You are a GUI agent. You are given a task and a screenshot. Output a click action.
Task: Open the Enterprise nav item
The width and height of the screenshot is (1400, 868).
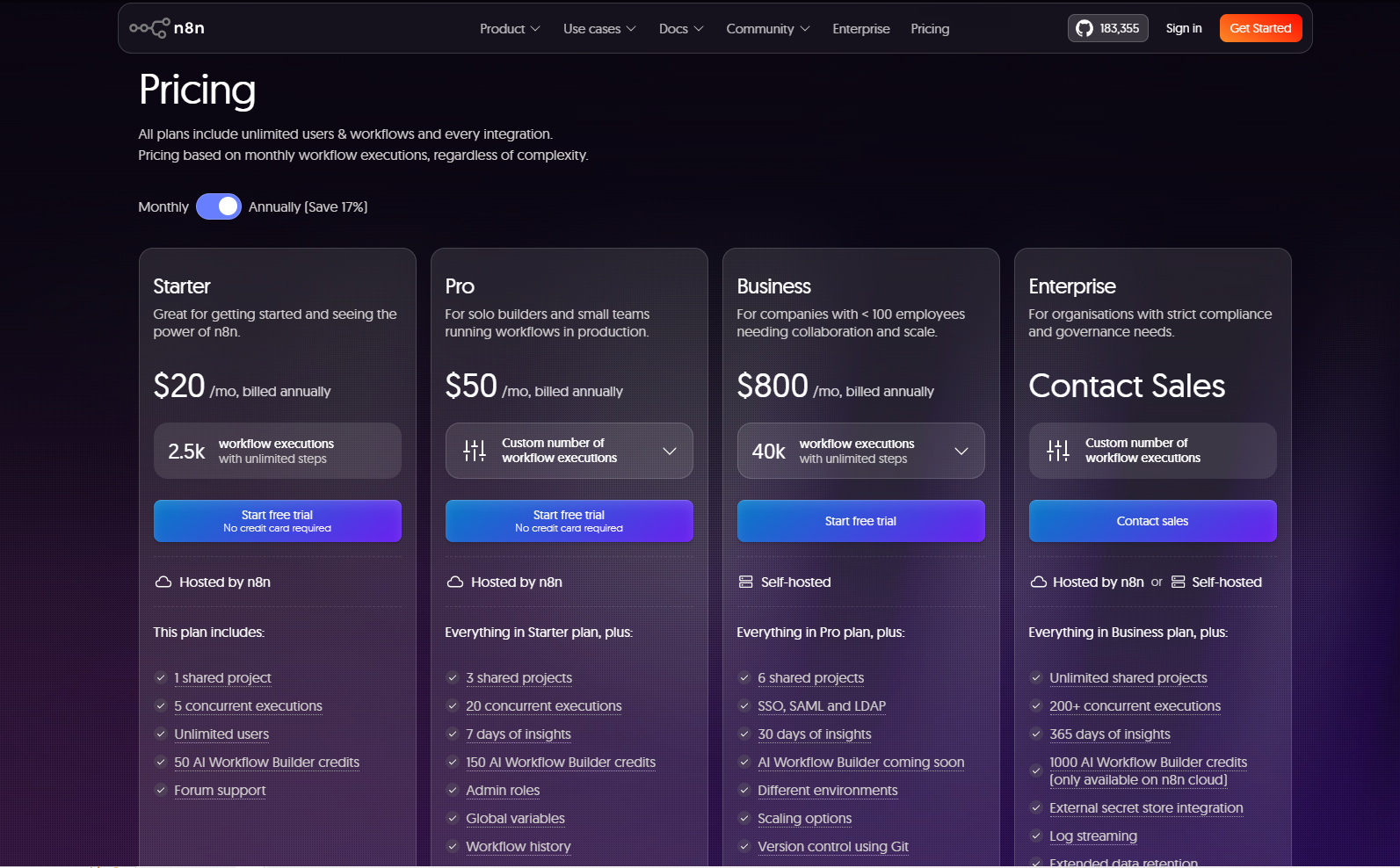(x=861, y=29)
